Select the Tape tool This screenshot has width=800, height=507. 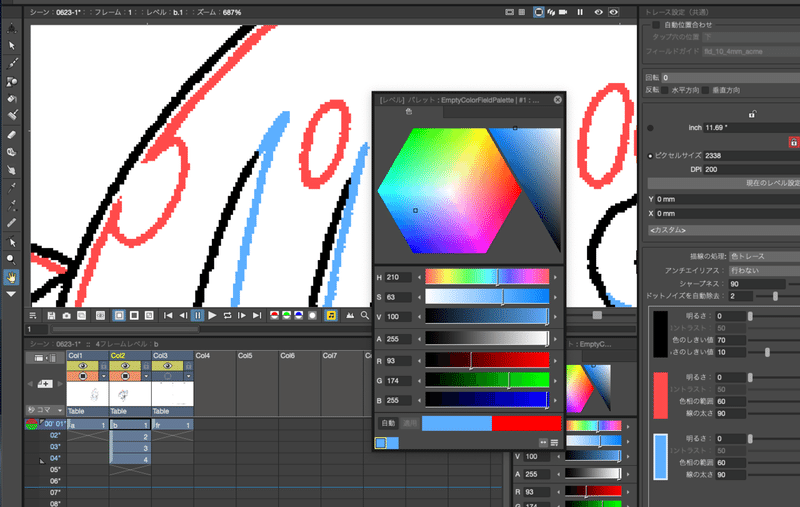[x=11, y=153]
